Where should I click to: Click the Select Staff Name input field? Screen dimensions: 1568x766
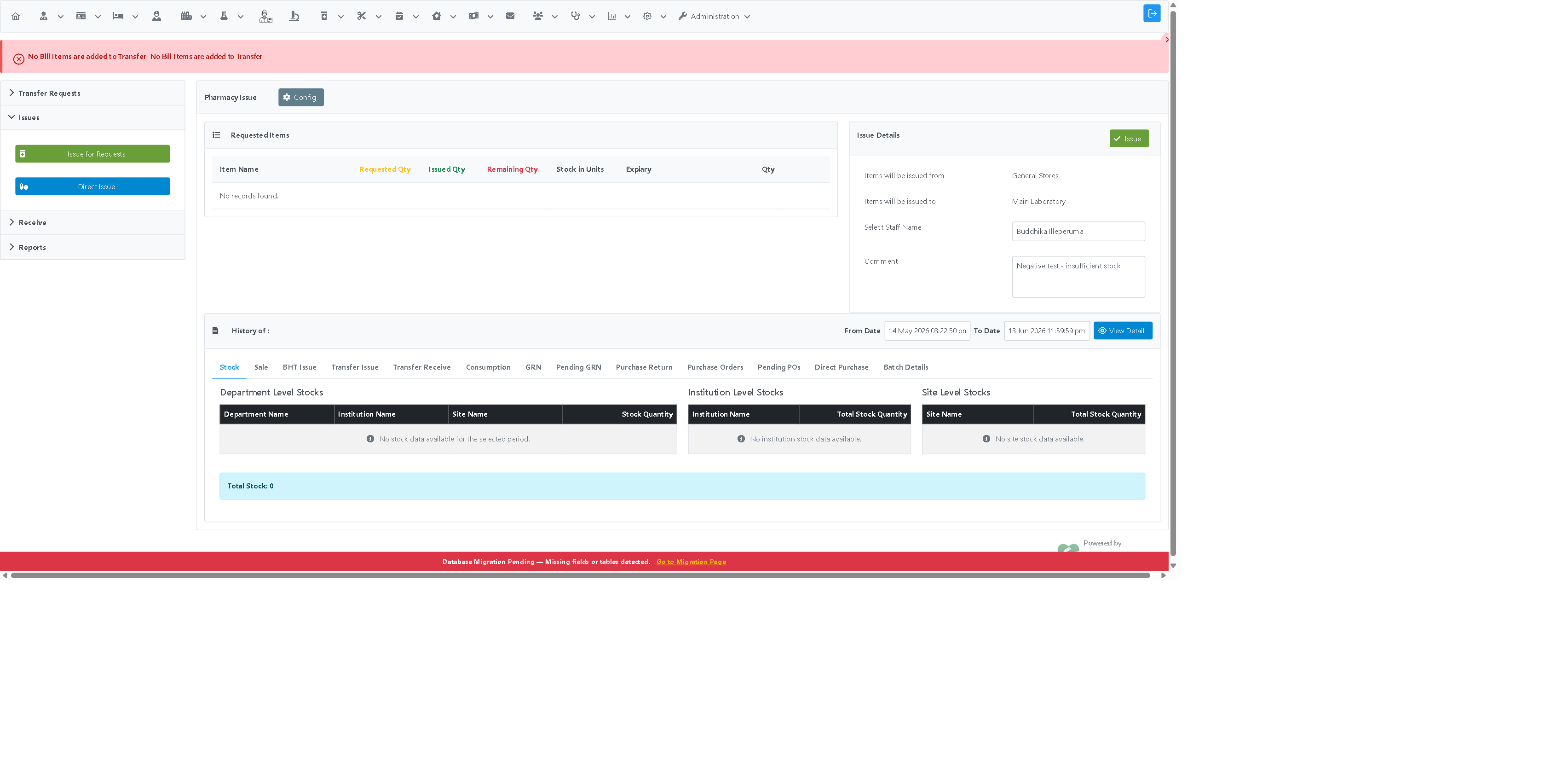pyautogui.click(x=1078, y=232)
